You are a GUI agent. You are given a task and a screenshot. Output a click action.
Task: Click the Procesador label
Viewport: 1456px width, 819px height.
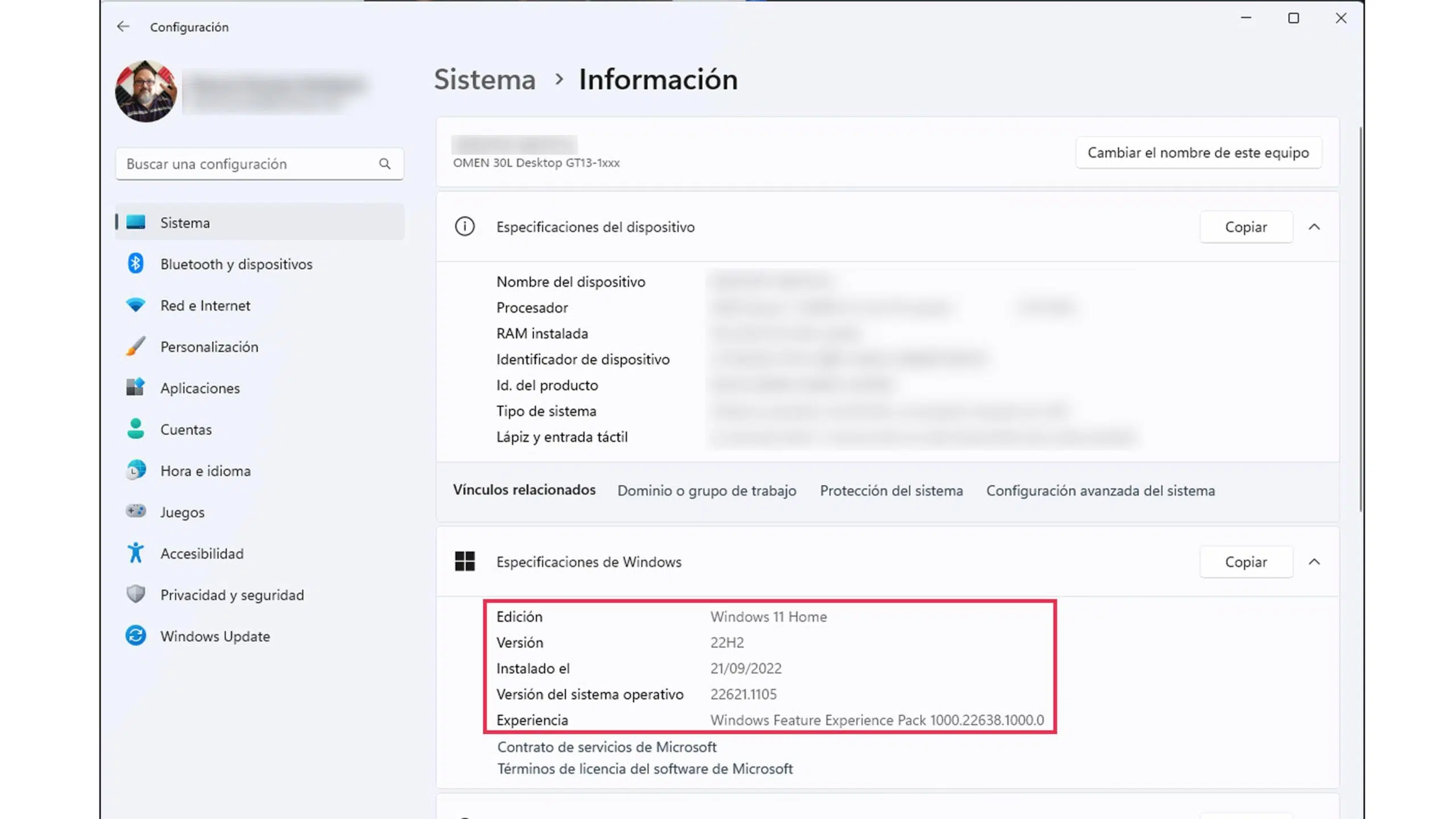coord(532,308)
